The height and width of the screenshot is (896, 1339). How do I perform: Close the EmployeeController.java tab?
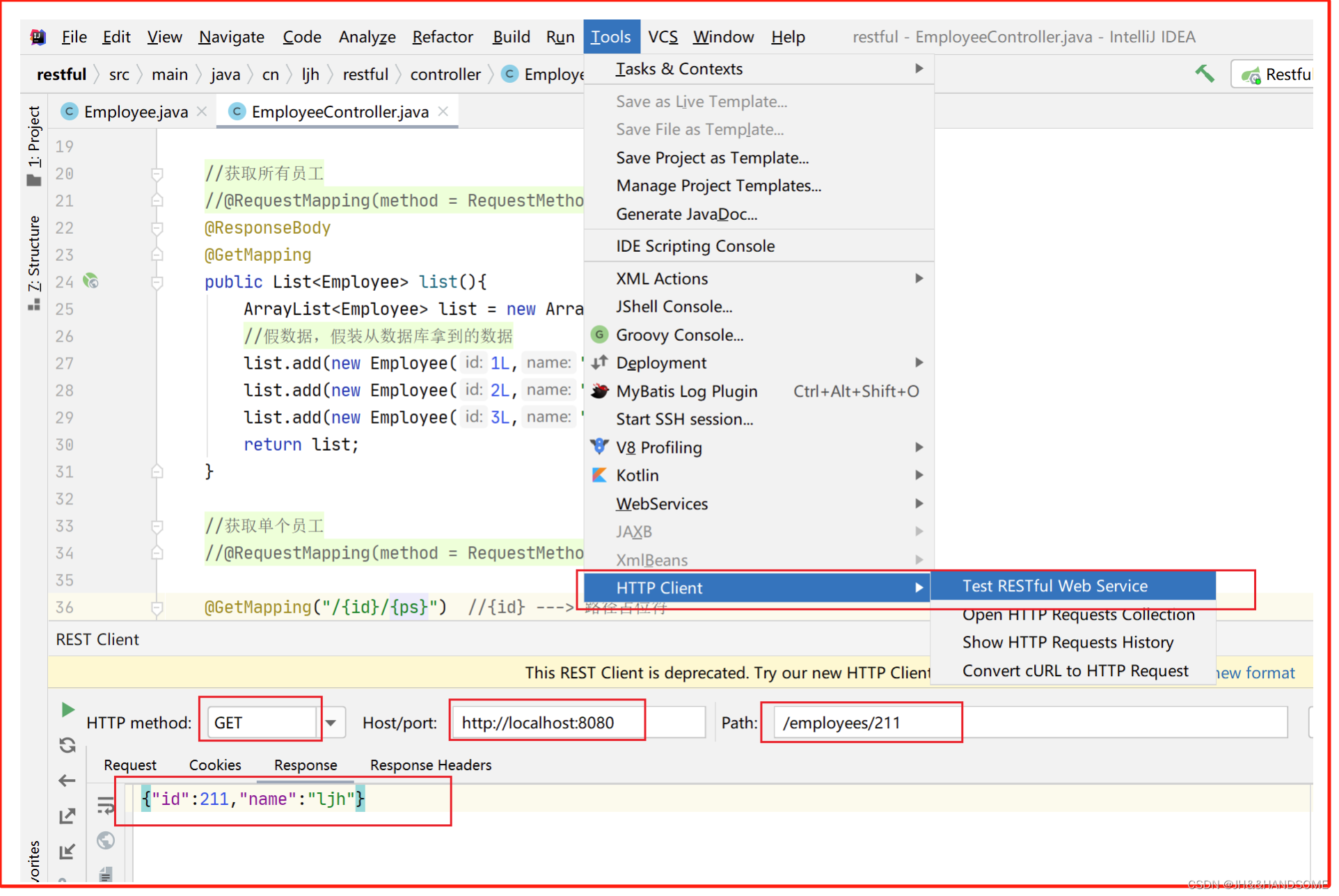click(x=443, y=111)
